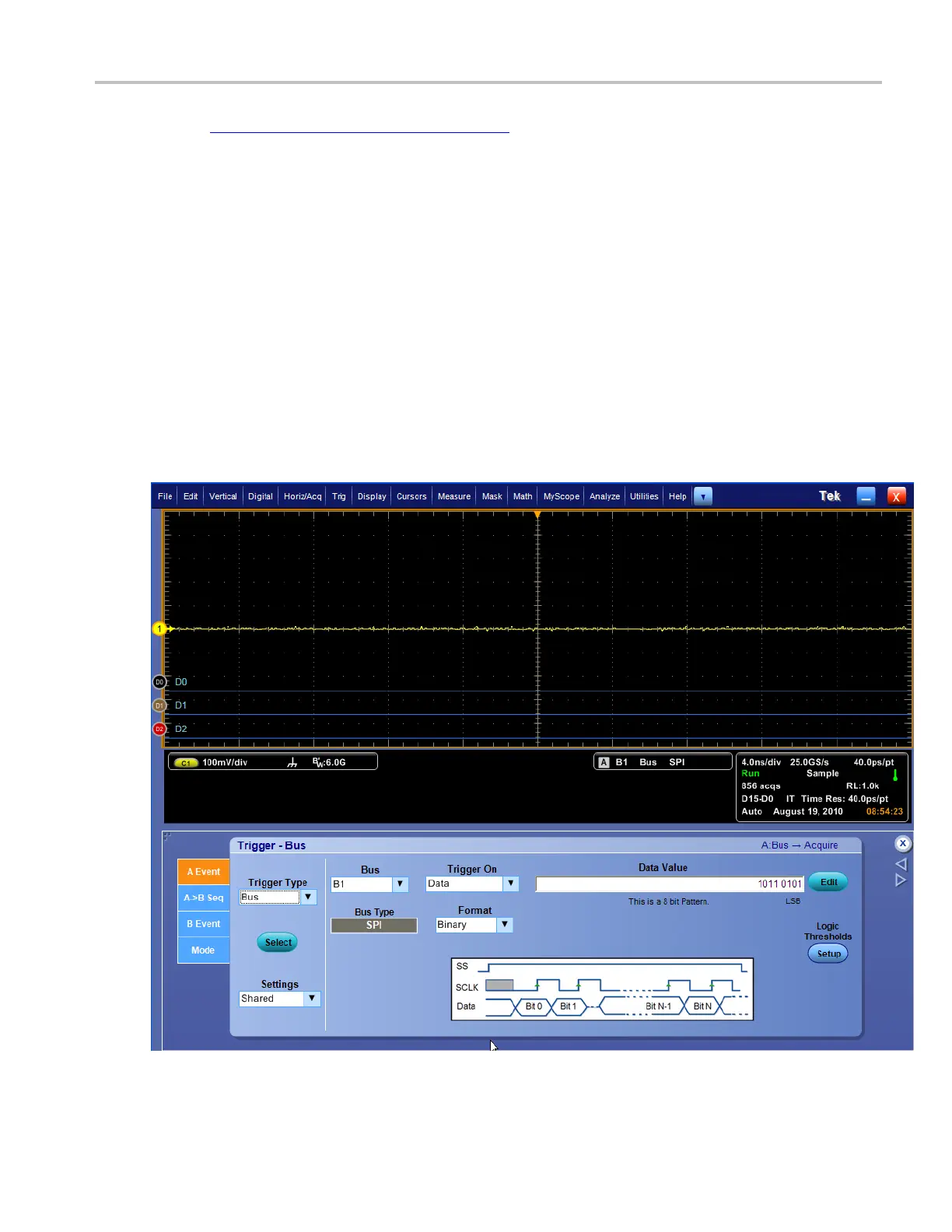This screenshot has width=952, height=1232.
Task: Open the Help menu
Action: pyautogui.click(x=677, y=496)
